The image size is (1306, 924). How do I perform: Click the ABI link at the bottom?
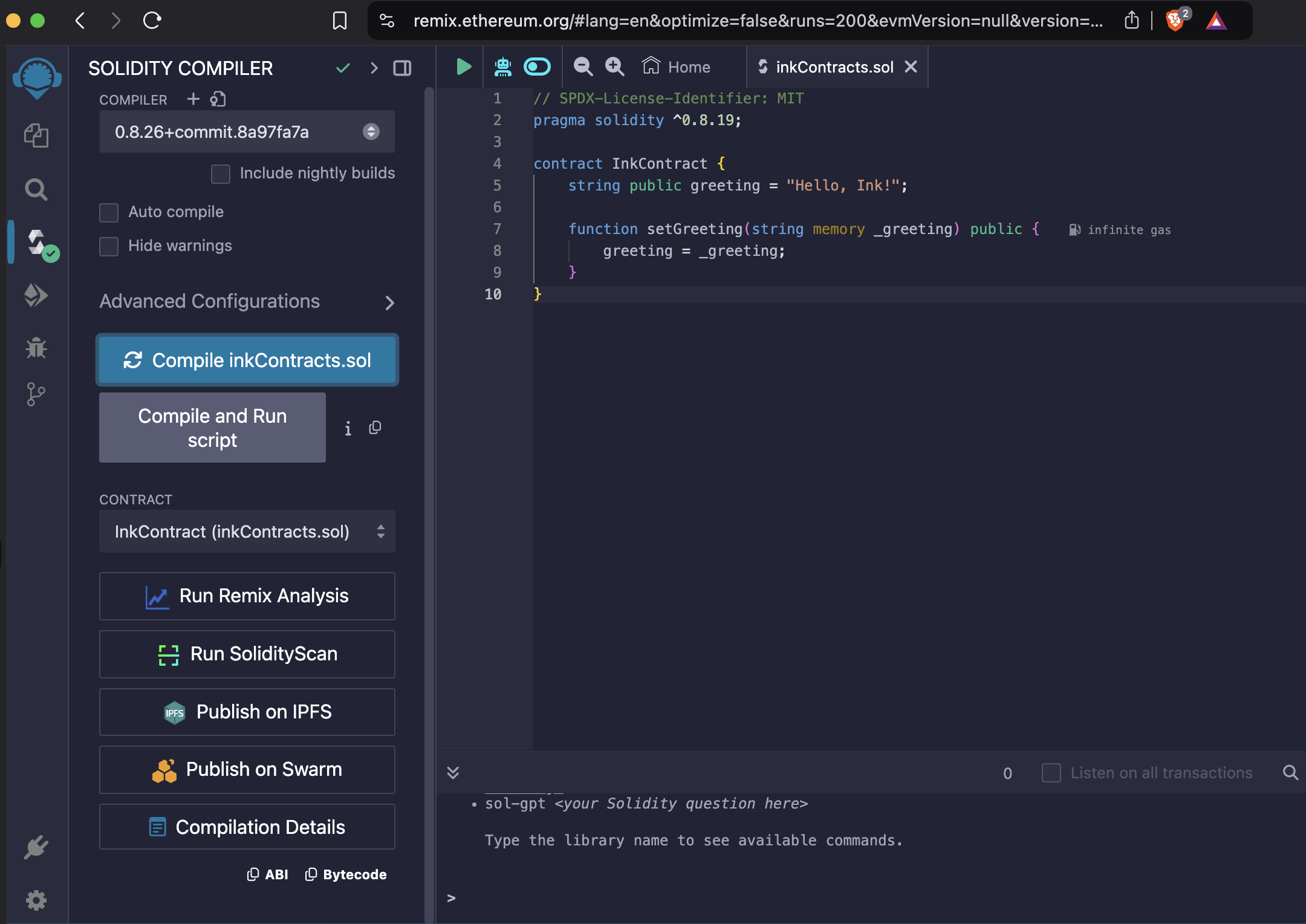point(269,875)
